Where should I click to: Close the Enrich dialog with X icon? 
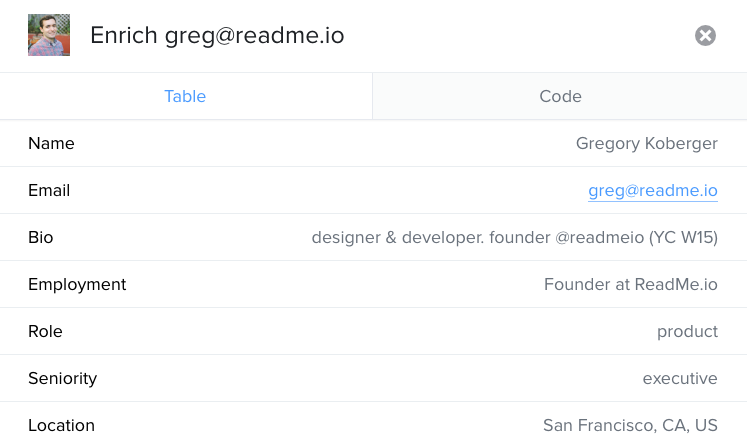705,35
